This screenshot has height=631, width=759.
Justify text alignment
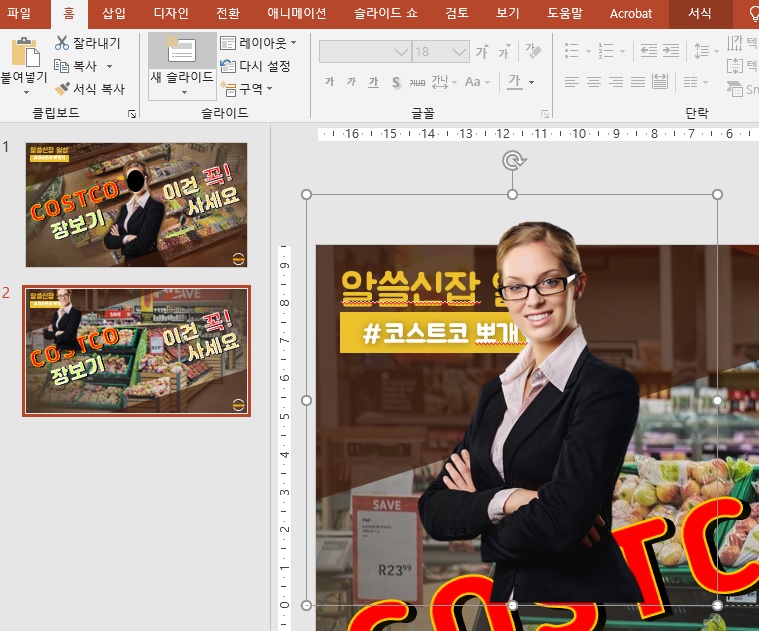tap(638, 82)
